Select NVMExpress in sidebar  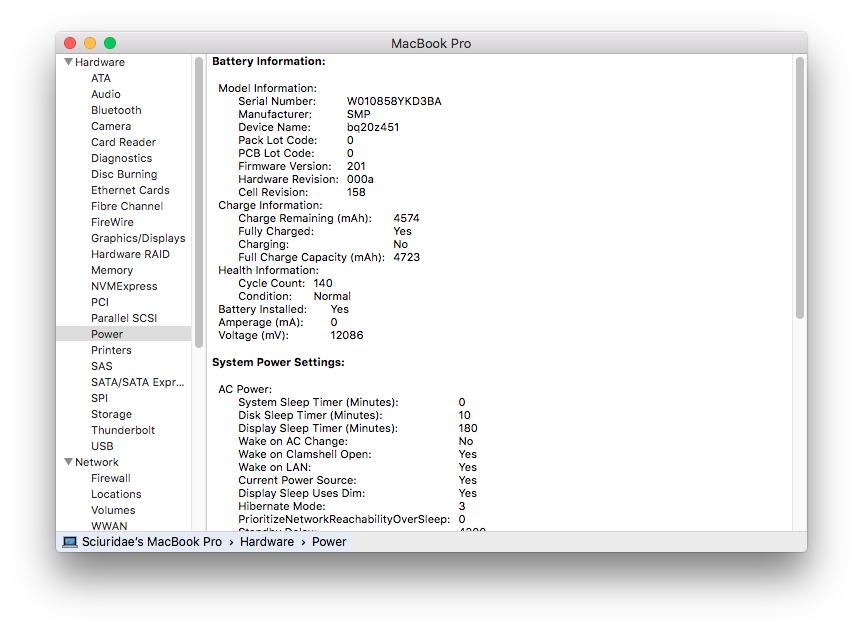tap(124, 286)
